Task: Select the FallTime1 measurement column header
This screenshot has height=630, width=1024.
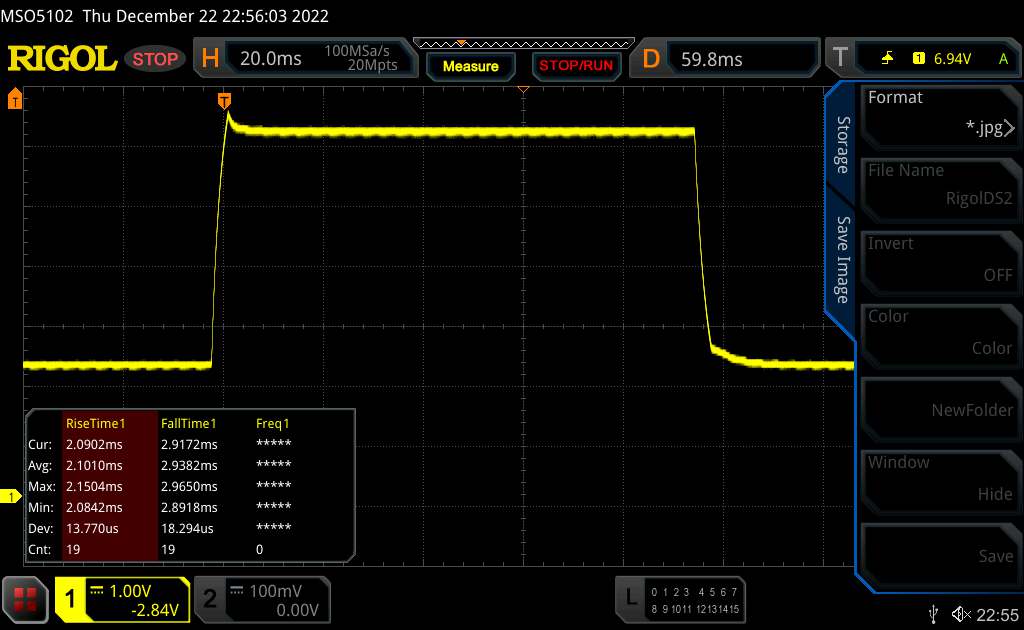Action: (x=188, y=423)
